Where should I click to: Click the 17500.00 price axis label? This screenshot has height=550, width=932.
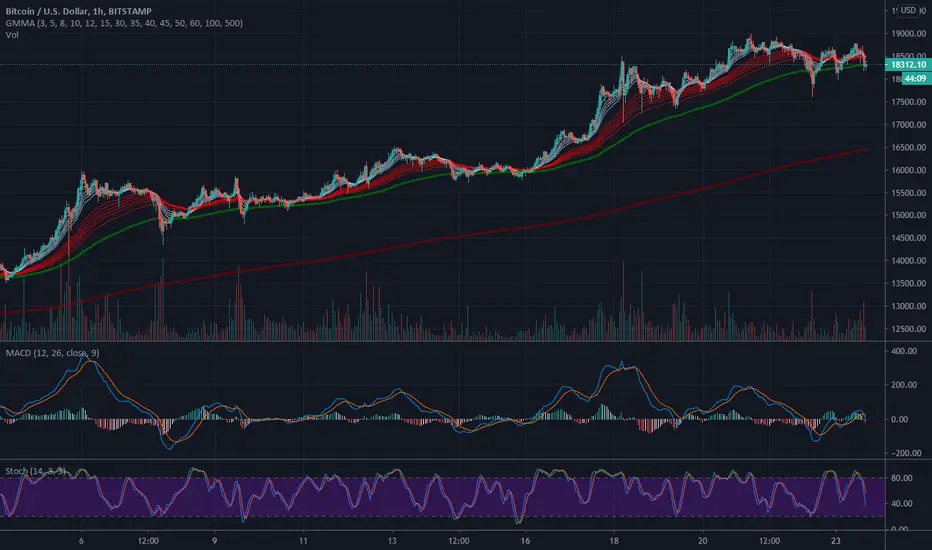coord(908,102)
